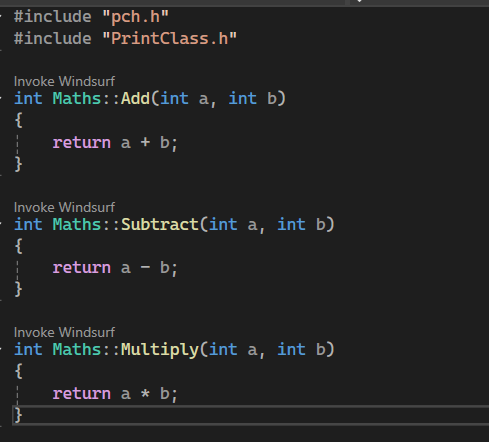The width and height of the screenshot is (489, 442).
Task: Click the opening brace under Maths::Subtract
Action: tap(18, 246)
